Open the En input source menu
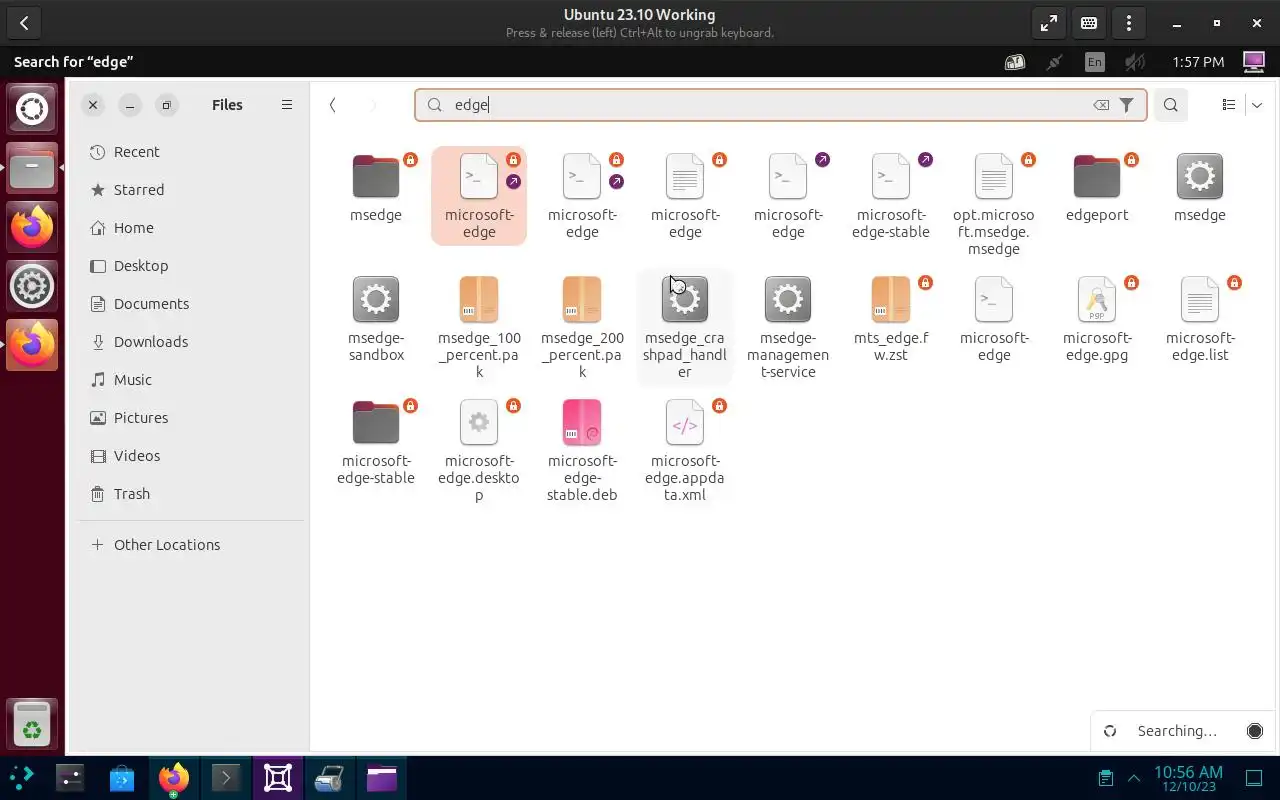Viewport: 1280px width, 800px height. [1095, 62]
